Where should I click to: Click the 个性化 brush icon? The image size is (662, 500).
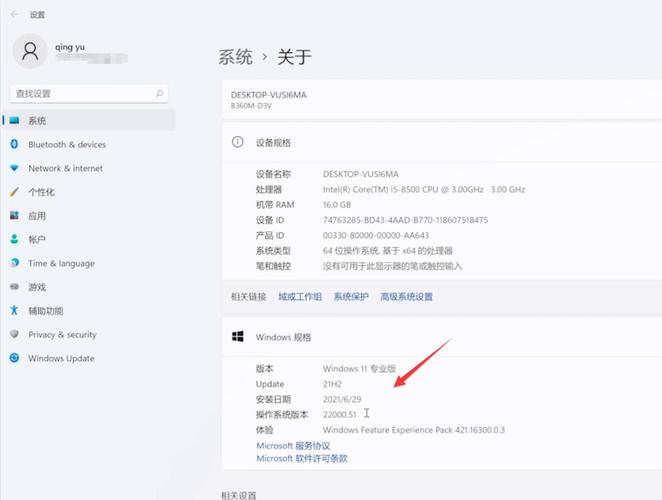[14, 192]
